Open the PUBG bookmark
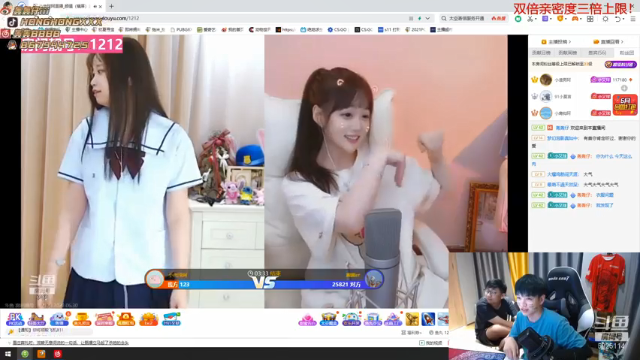This screenshot has height=360, width=640. (x=181, y=29)
